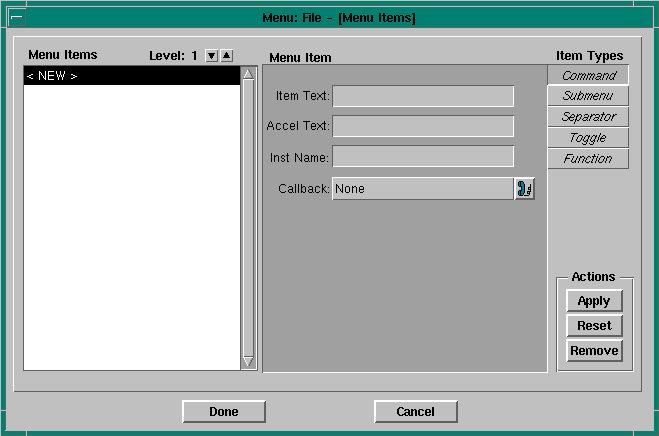Click the callback browse icon button
Viewport: 659px width, 436px height.
pyautogui.click(x=524, y=188)
